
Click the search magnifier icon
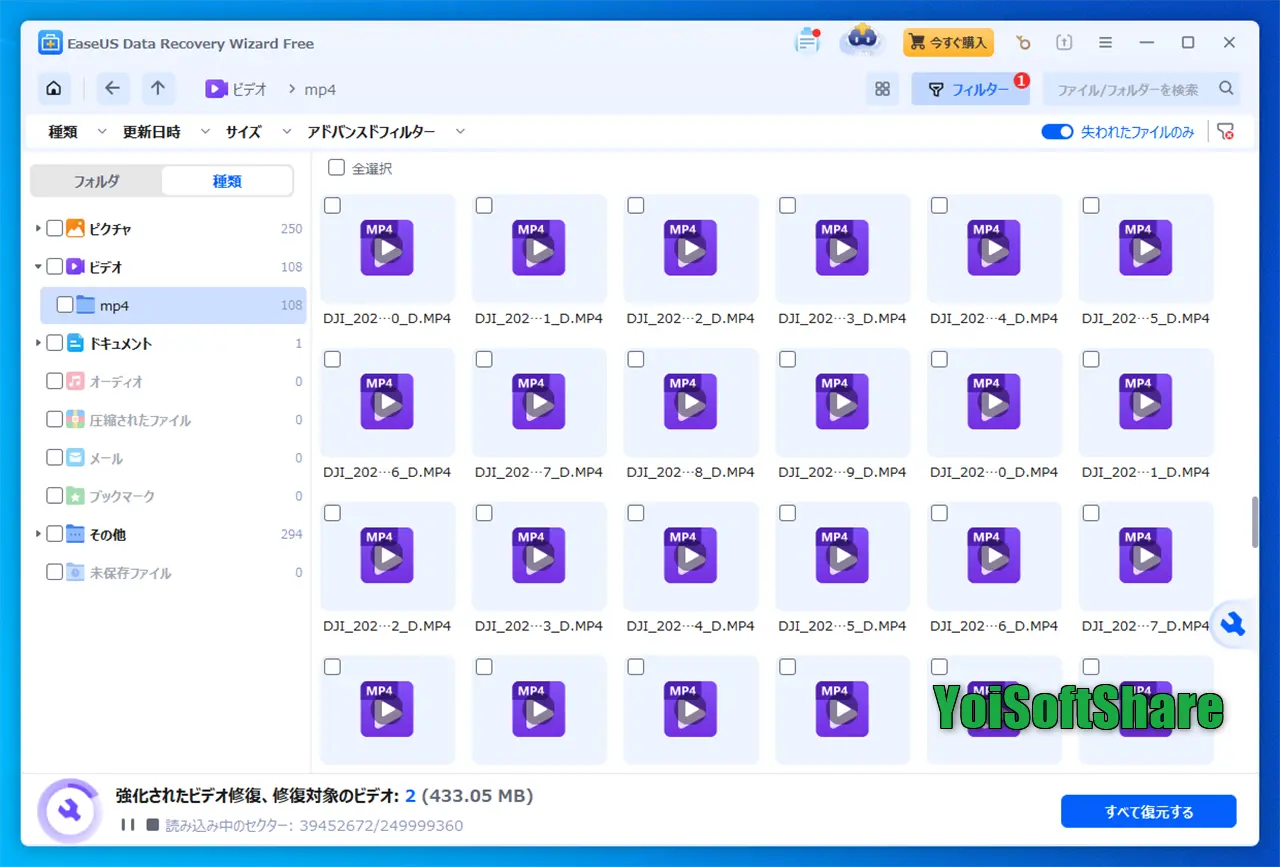coord(1226,89)
